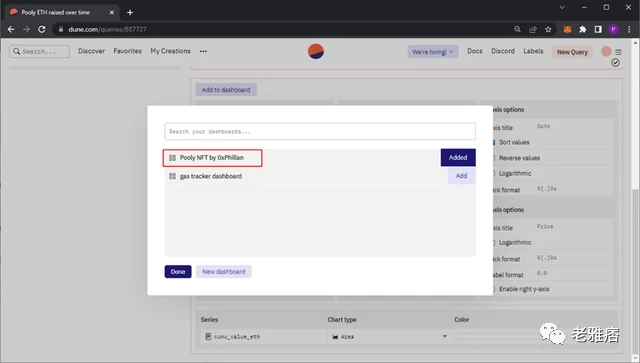Screen dimensions: 640x363
Task: Open the MetaMask fox extension icon
Action: coord(567,29)
